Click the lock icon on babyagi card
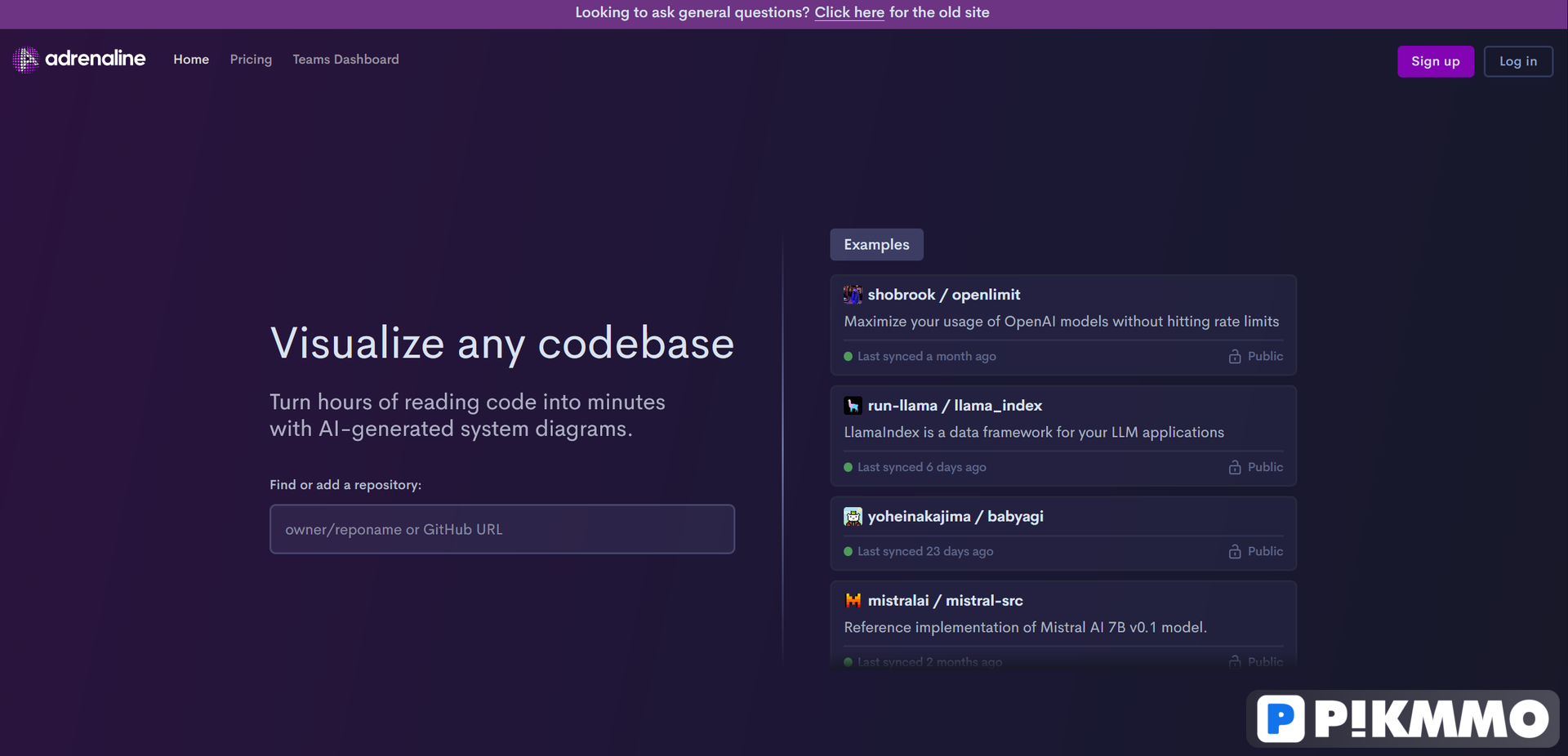This screenshot has width=1568, height=756. click(x=1235, y=552)
